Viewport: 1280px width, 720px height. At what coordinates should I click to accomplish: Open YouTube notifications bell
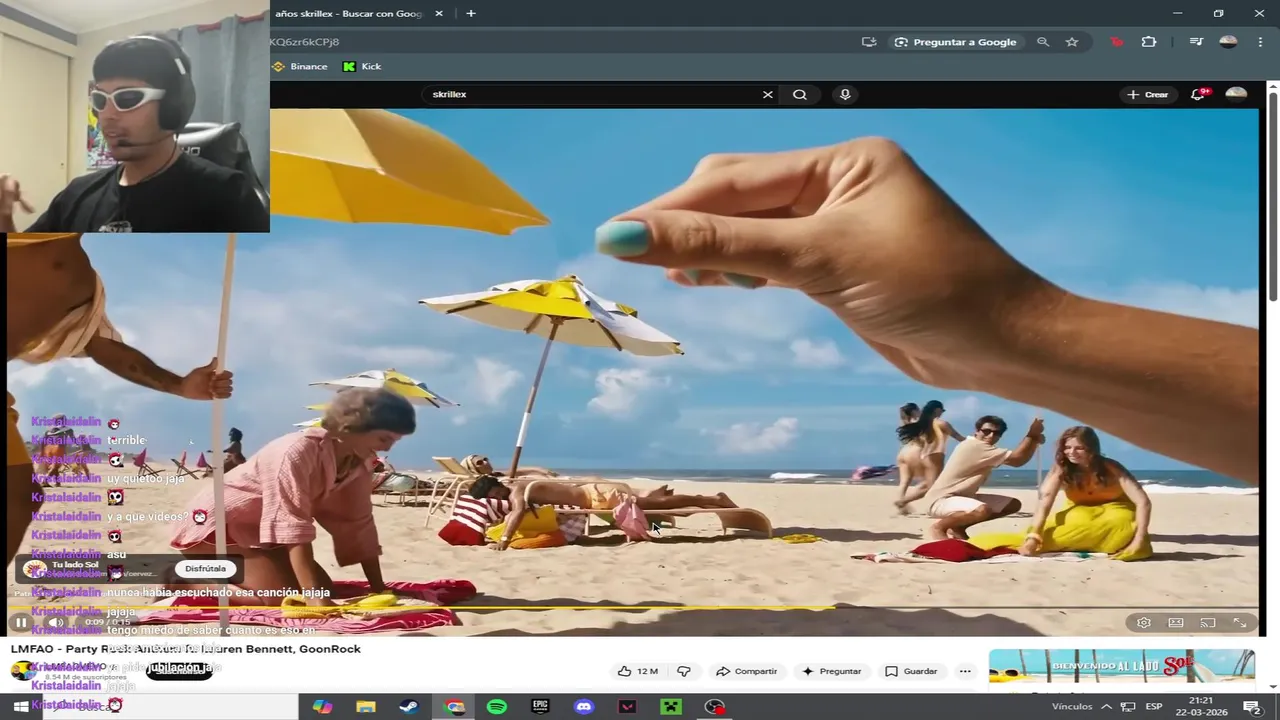pos(1198,94)
